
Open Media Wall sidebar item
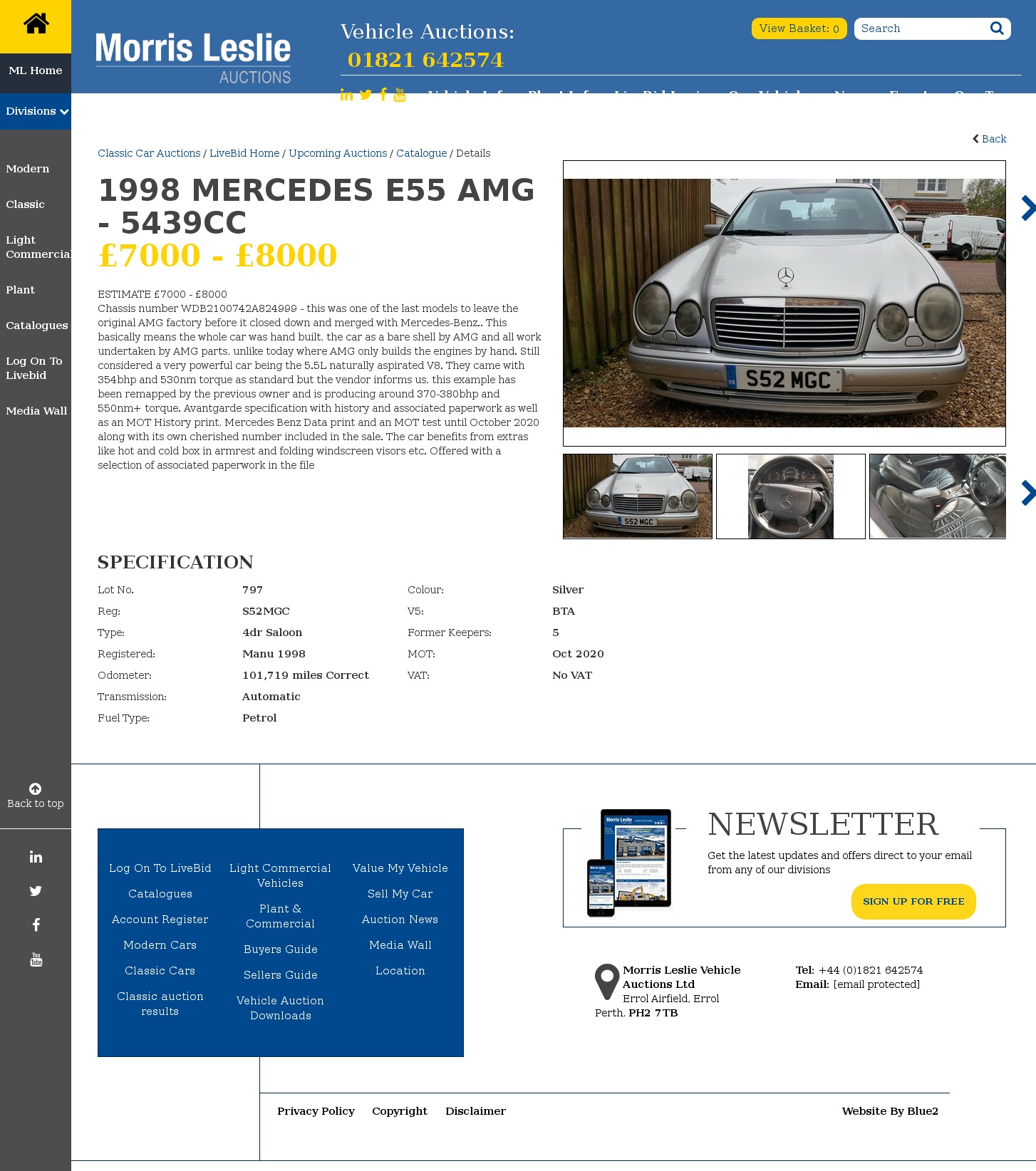pyautogui.click(x=36, y=411)
